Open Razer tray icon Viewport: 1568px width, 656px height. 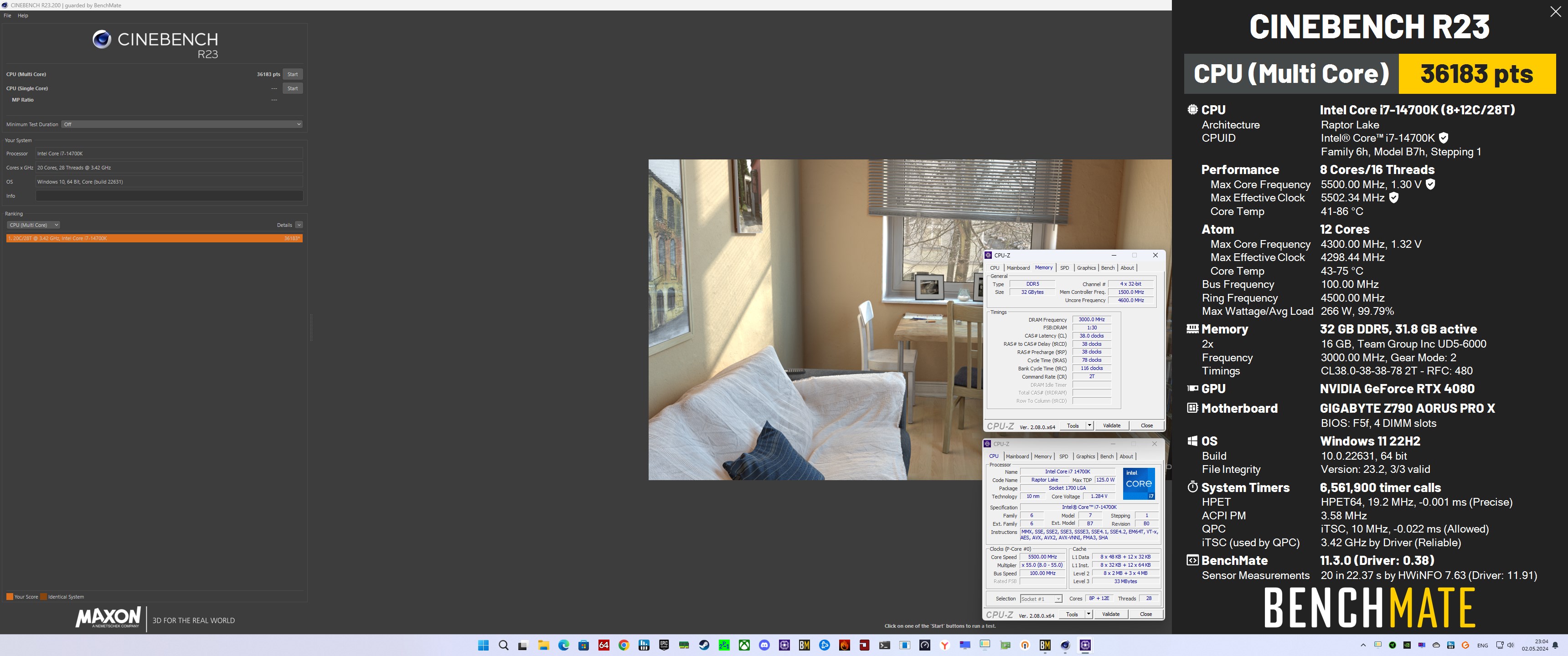1393,645
